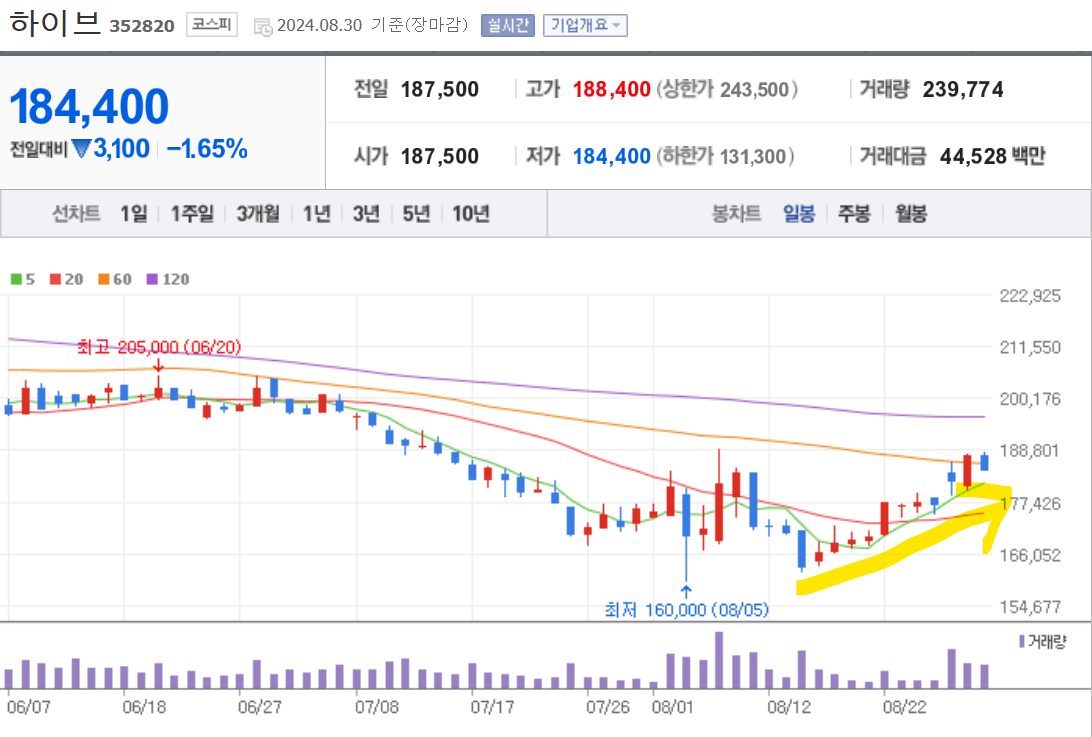Click the 154,677 price axis label

coord(1031,607)
